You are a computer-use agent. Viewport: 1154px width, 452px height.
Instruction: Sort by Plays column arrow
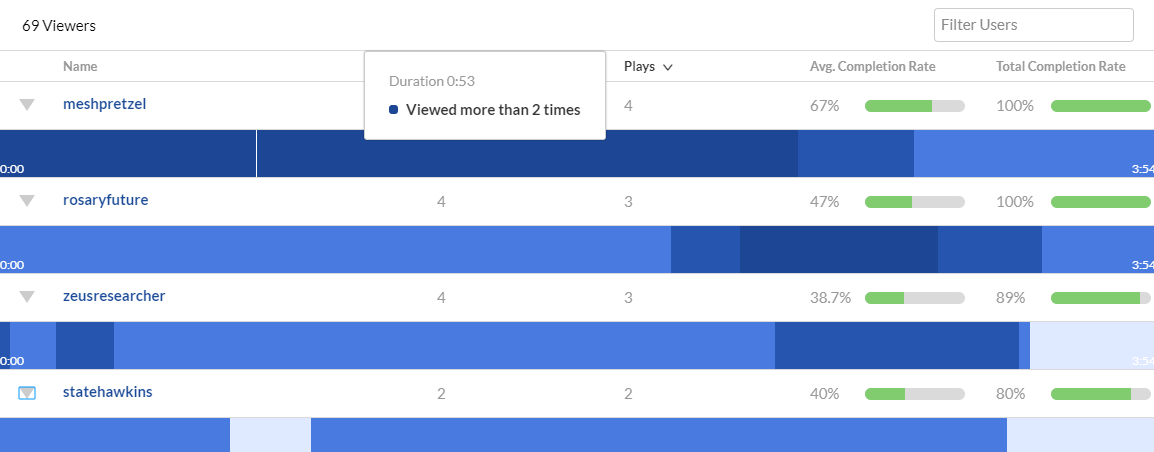668,67
